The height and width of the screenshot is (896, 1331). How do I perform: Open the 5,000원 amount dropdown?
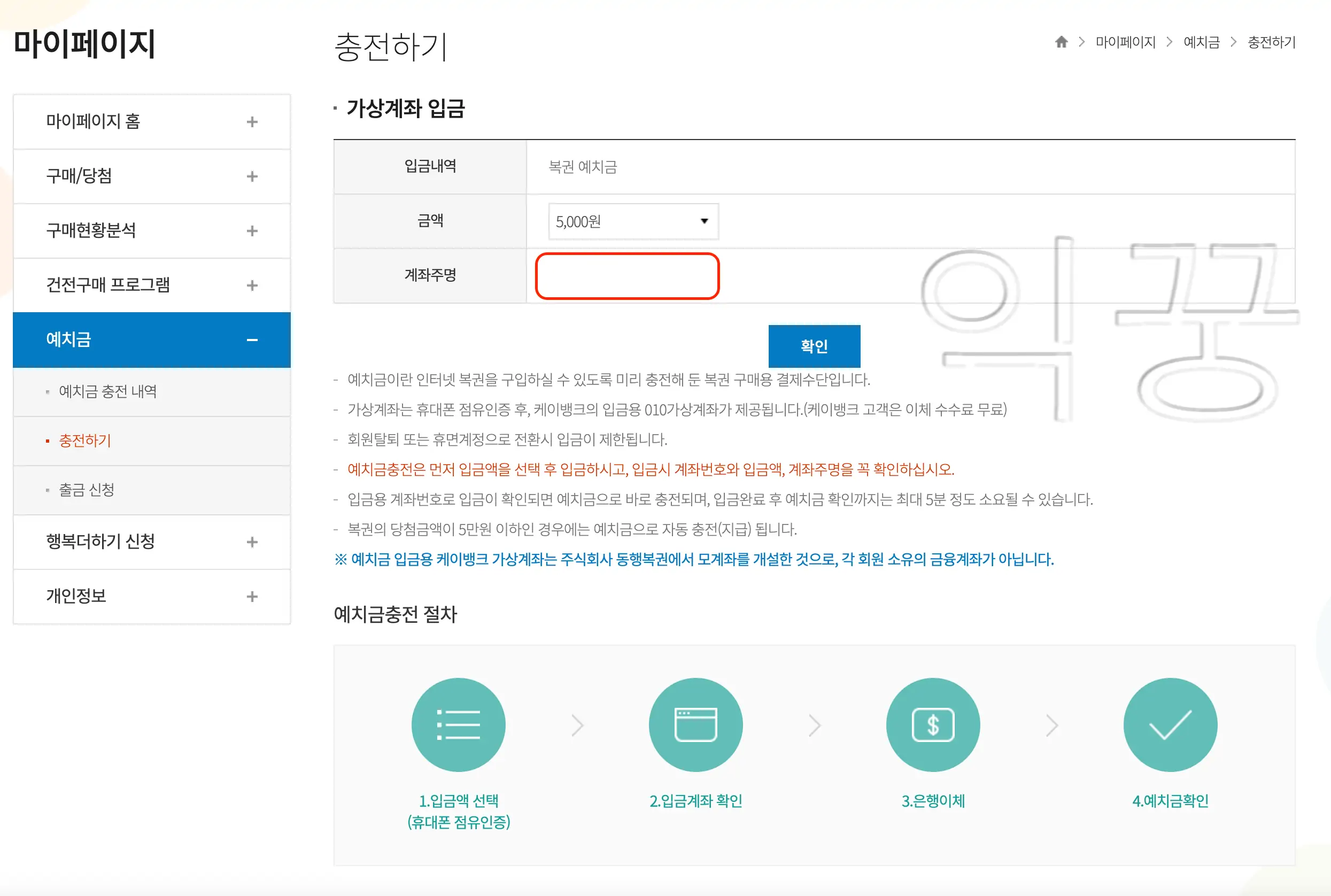click(x=632, y=221)
